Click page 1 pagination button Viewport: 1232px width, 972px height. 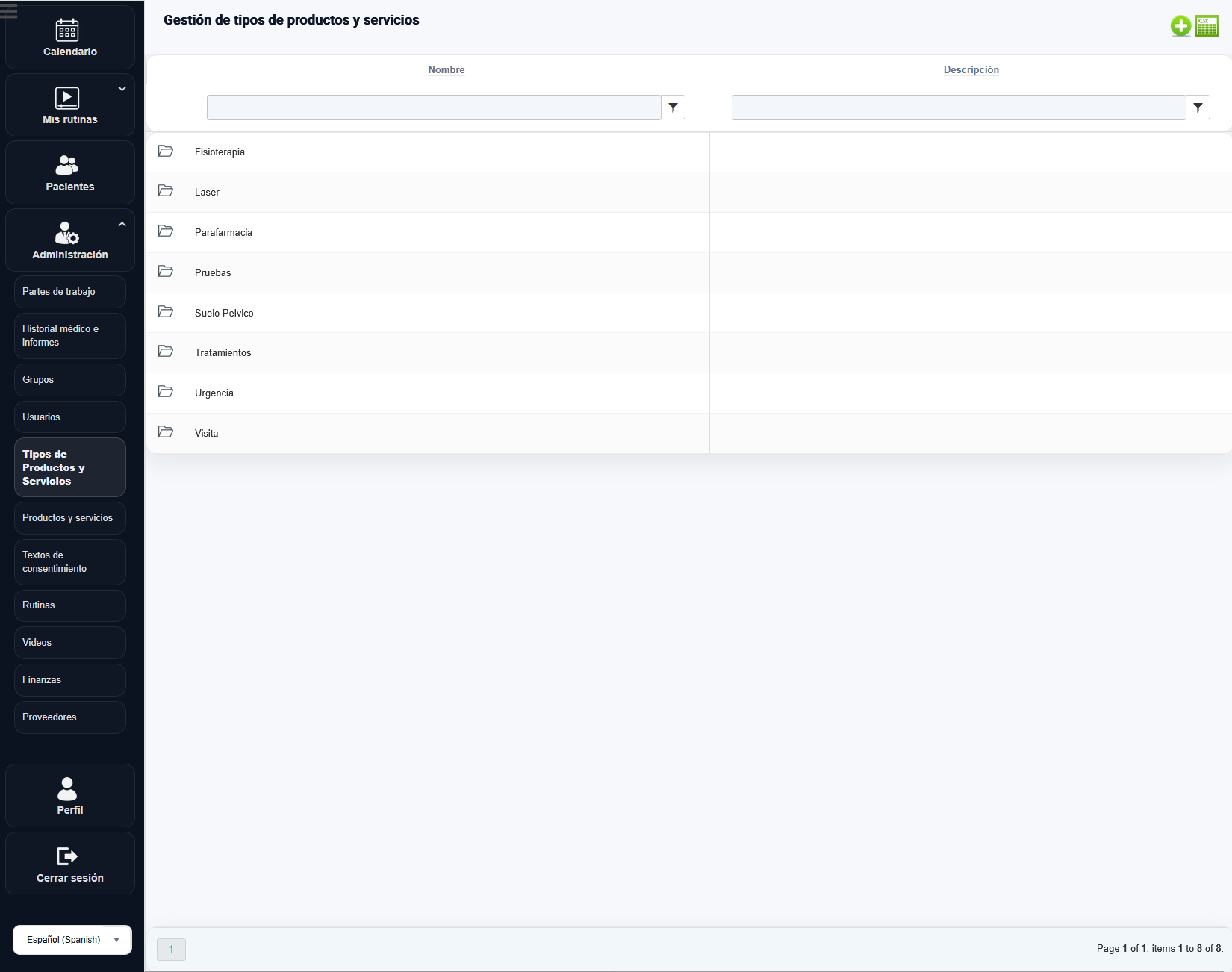point(171,950)
